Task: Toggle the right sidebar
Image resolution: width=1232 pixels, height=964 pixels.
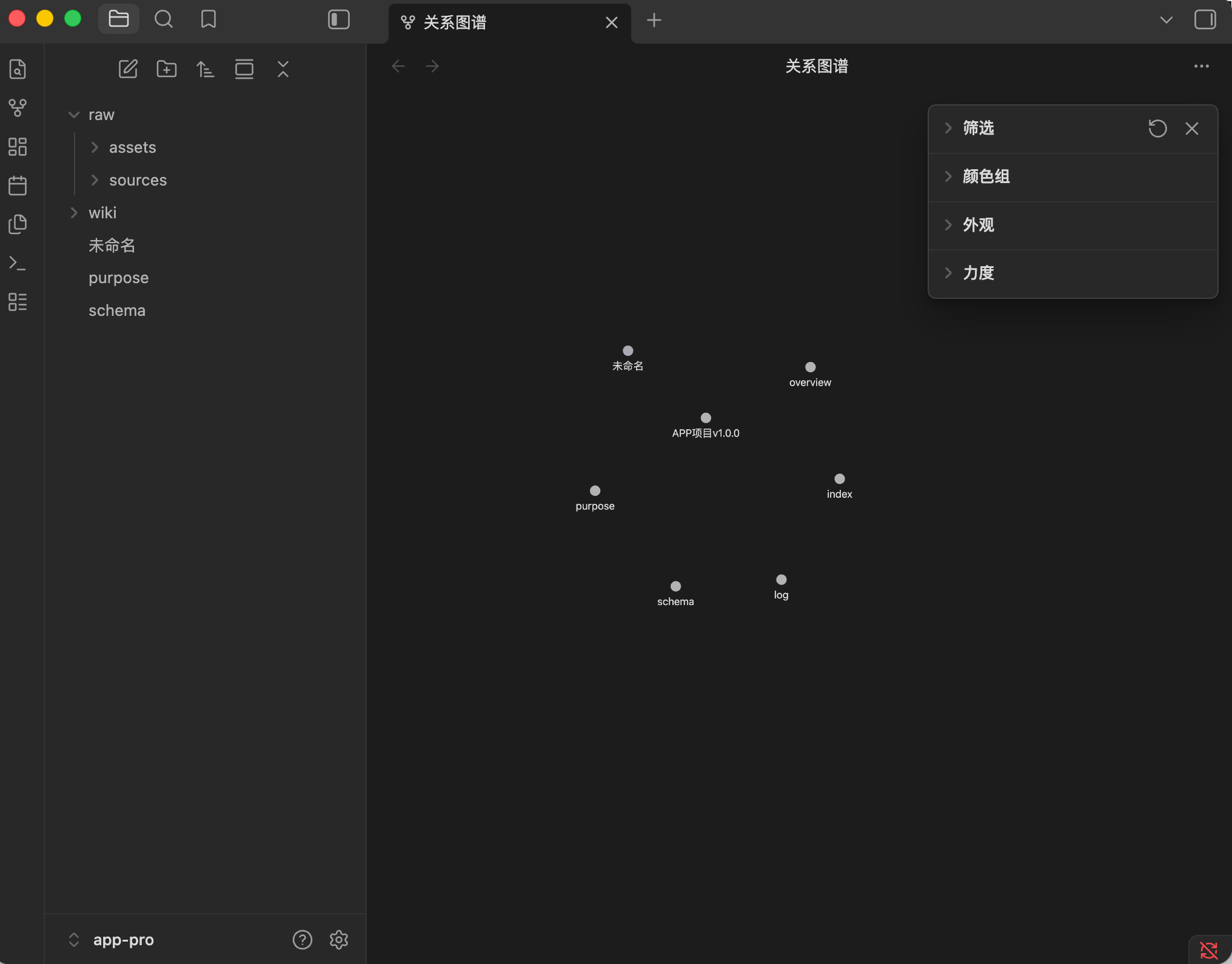Action: (1205, 19)
